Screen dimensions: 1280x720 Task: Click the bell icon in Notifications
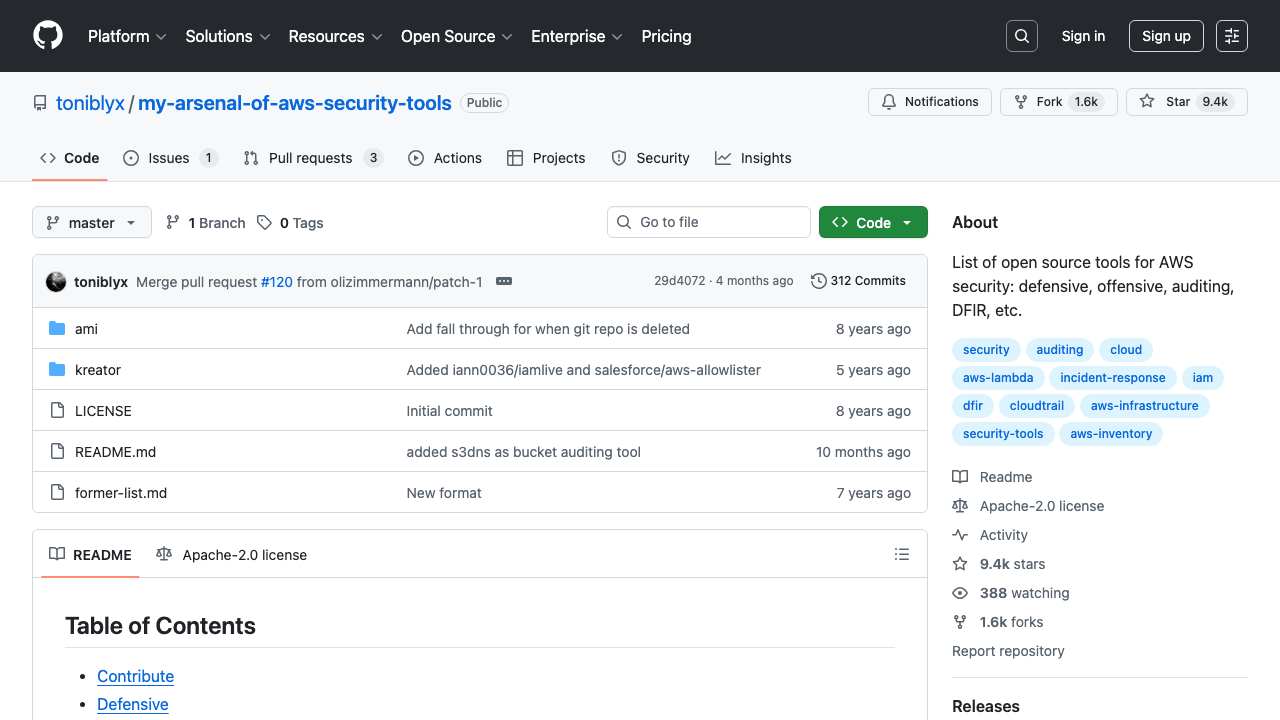point(889,102)
